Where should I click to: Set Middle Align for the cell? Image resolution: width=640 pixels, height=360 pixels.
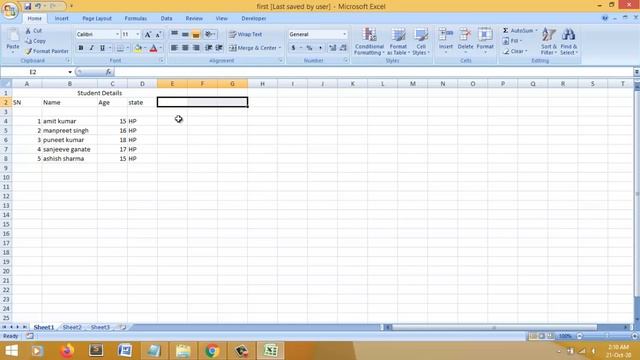tap(185, 35)
